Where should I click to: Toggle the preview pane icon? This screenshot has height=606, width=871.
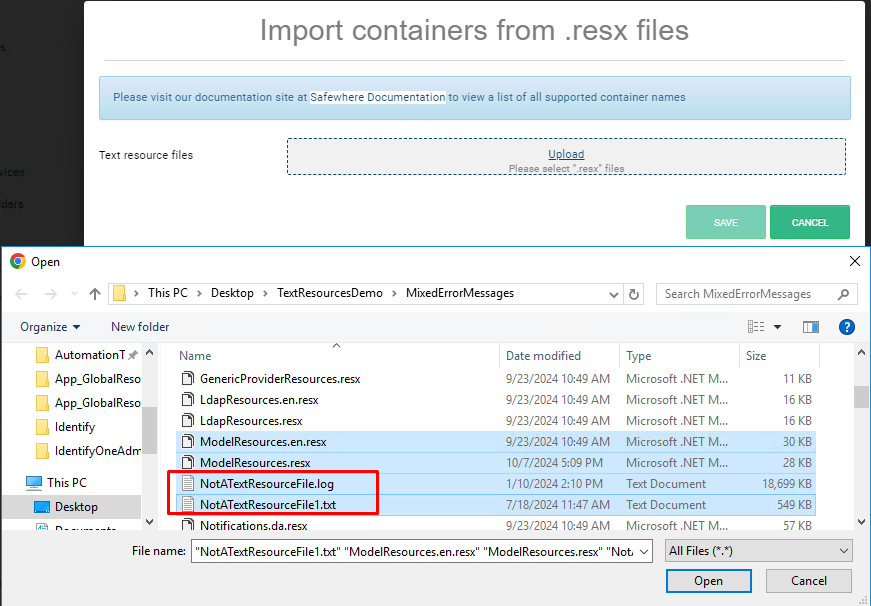[811, 326]
